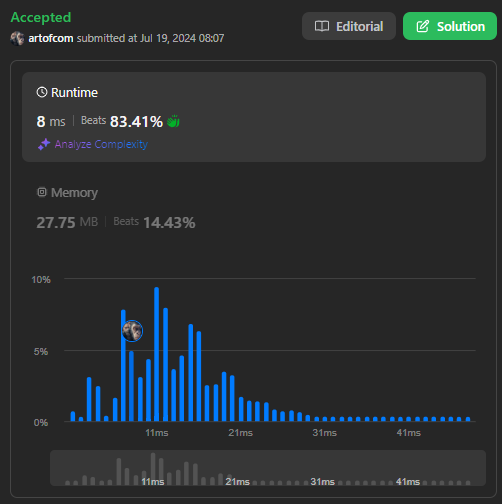The image size is (502, 504).
Task: Click the green Solution button
Action: point(450,26)
